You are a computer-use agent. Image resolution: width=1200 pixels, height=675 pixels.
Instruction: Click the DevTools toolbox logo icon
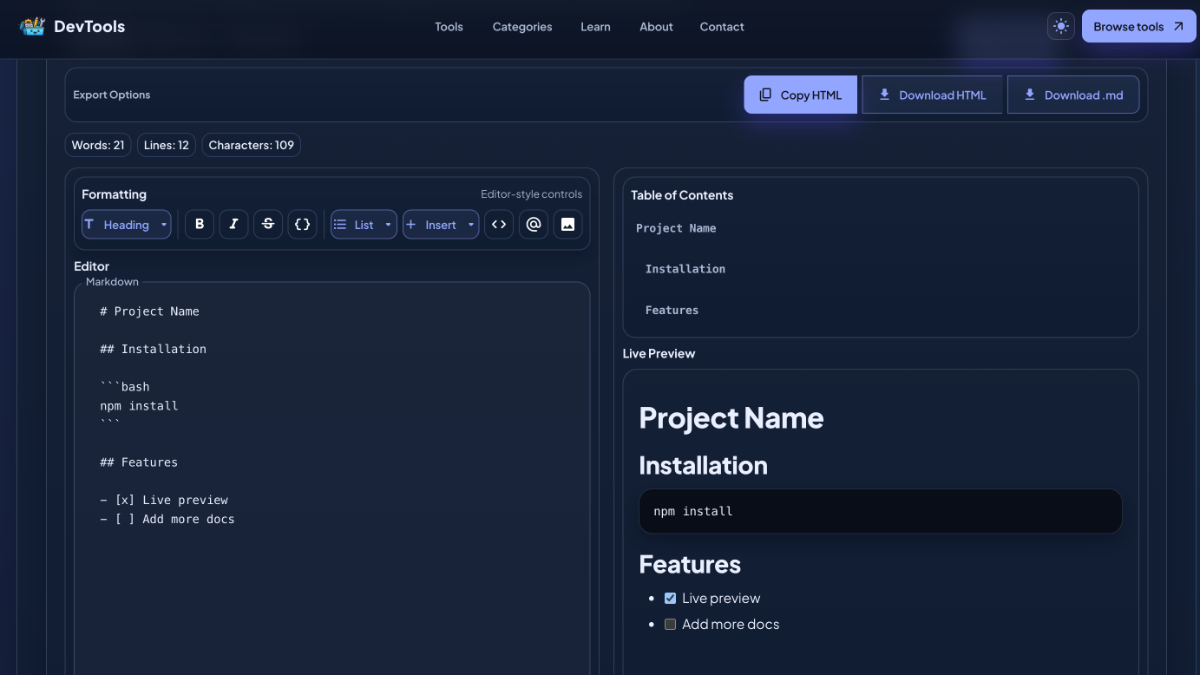tap(33, 26)
